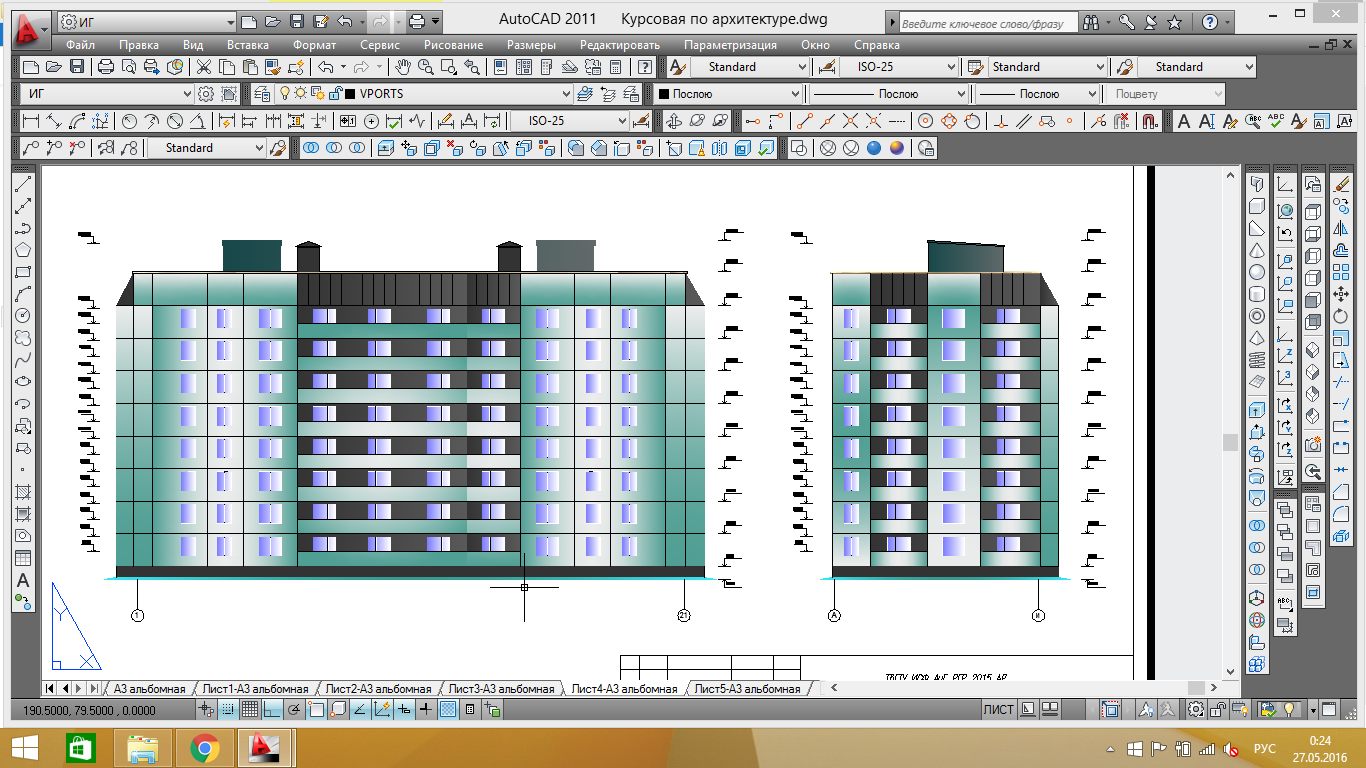Open the ИГ quick access workspace dropdown
The height and width of the screenshot is (768, 1366).
pos(147,21)
